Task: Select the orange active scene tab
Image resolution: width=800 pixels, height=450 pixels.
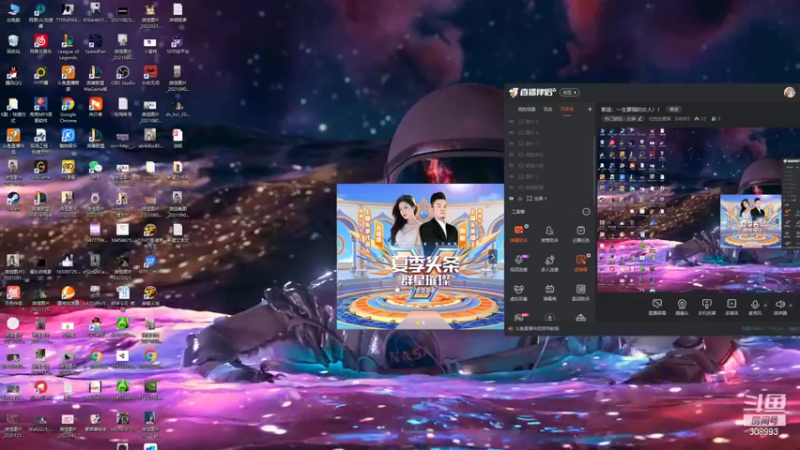Action: tap(567, 109)
